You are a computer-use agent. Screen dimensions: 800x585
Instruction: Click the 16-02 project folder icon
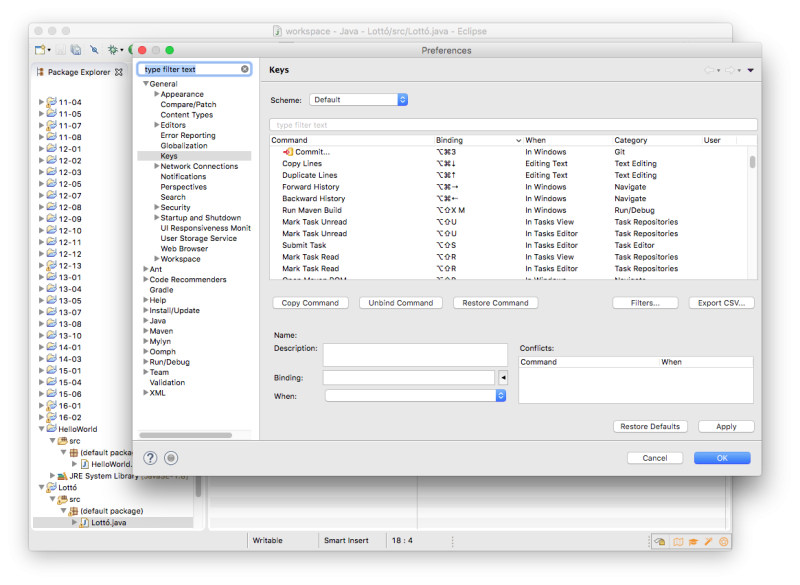tap(52, 417)
